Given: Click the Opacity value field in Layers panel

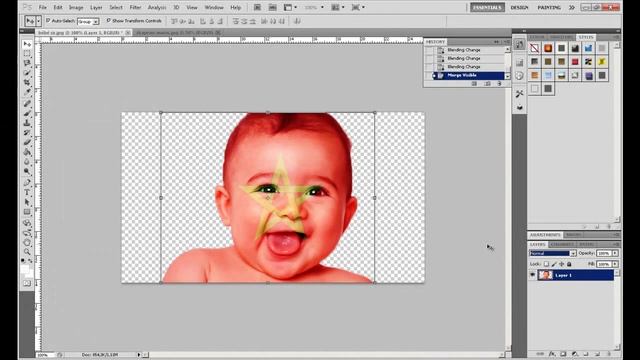Looking at the screenshot, I should pyautogui.click(x=604, y=253).
